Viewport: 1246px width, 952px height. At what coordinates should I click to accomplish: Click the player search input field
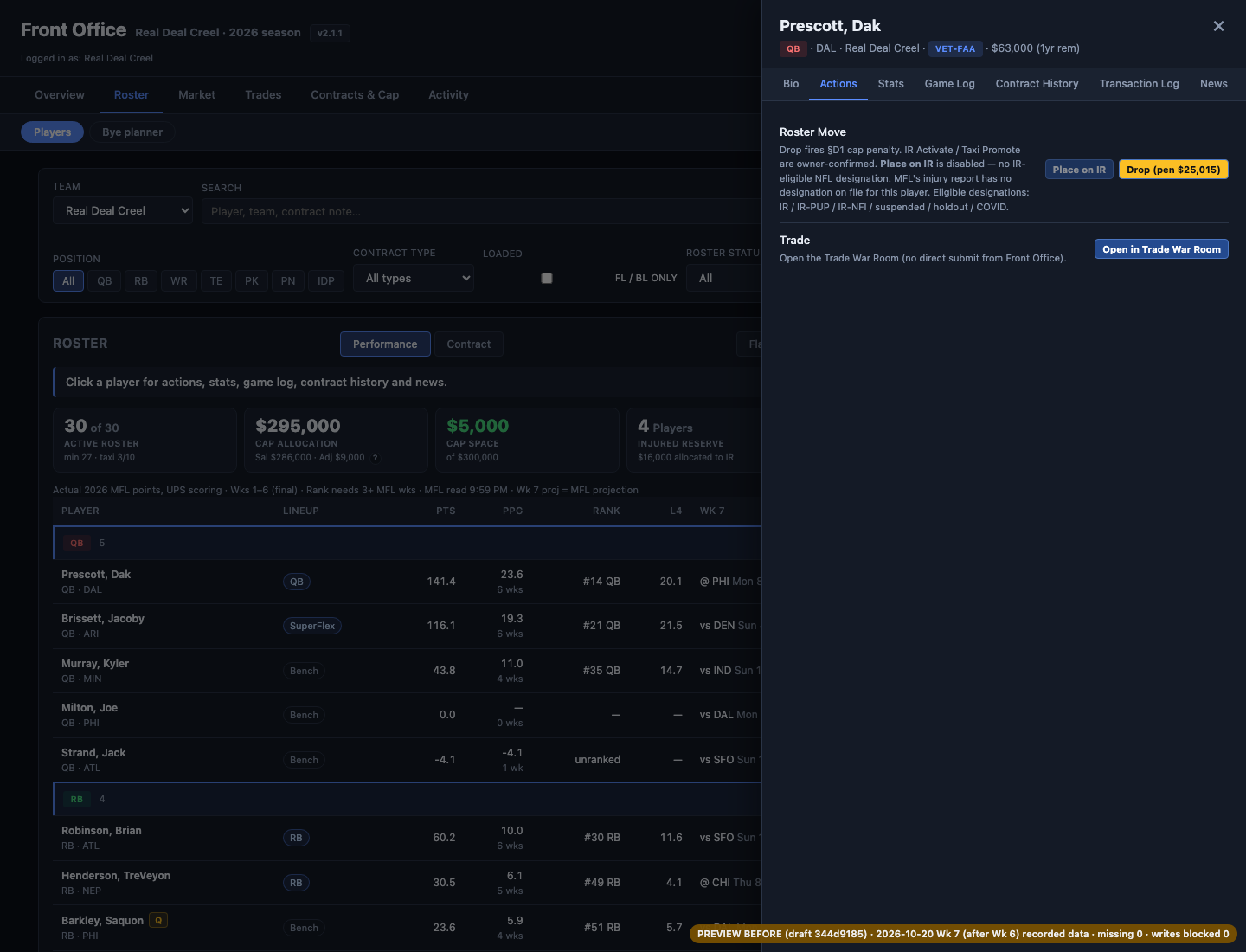pos(481,211)
